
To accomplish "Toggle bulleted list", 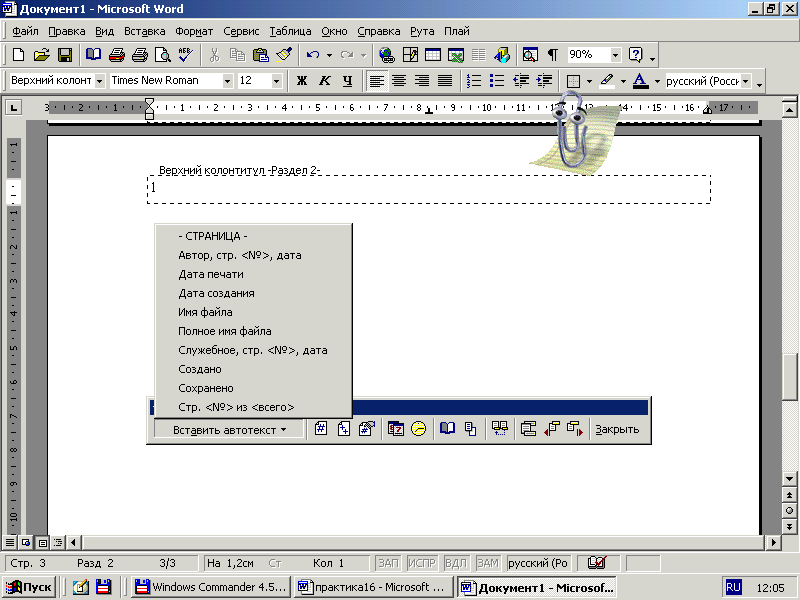I will tap(497, 81).
